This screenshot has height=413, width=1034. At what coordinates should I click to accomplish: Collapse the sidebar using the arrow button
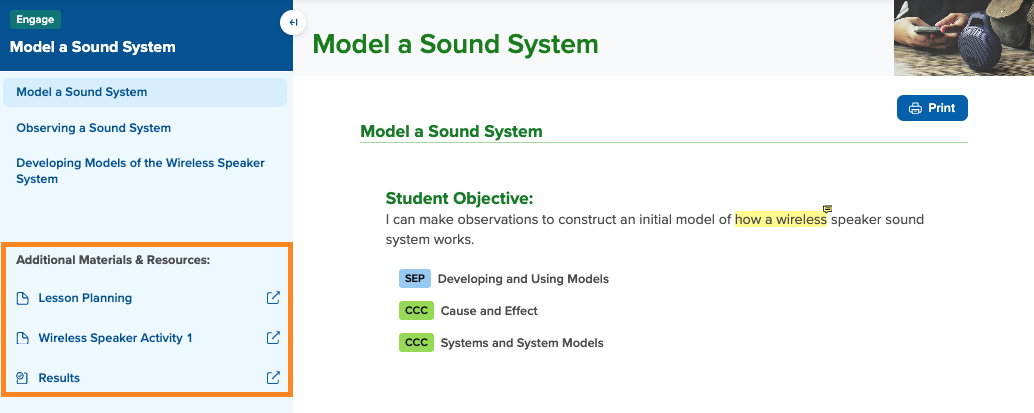click(x=293, y=22)
